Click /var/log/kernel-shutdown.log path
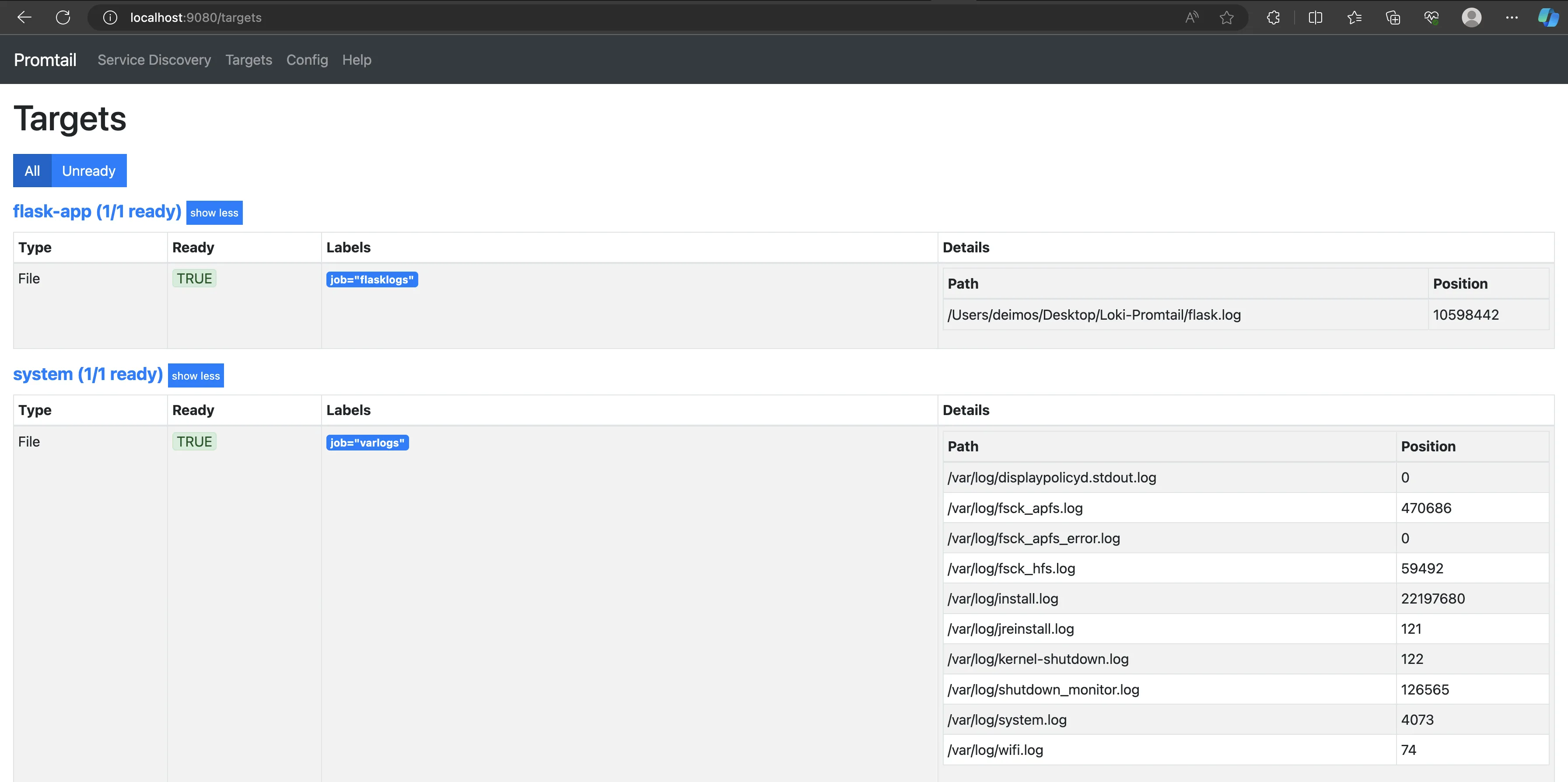 1038,659
